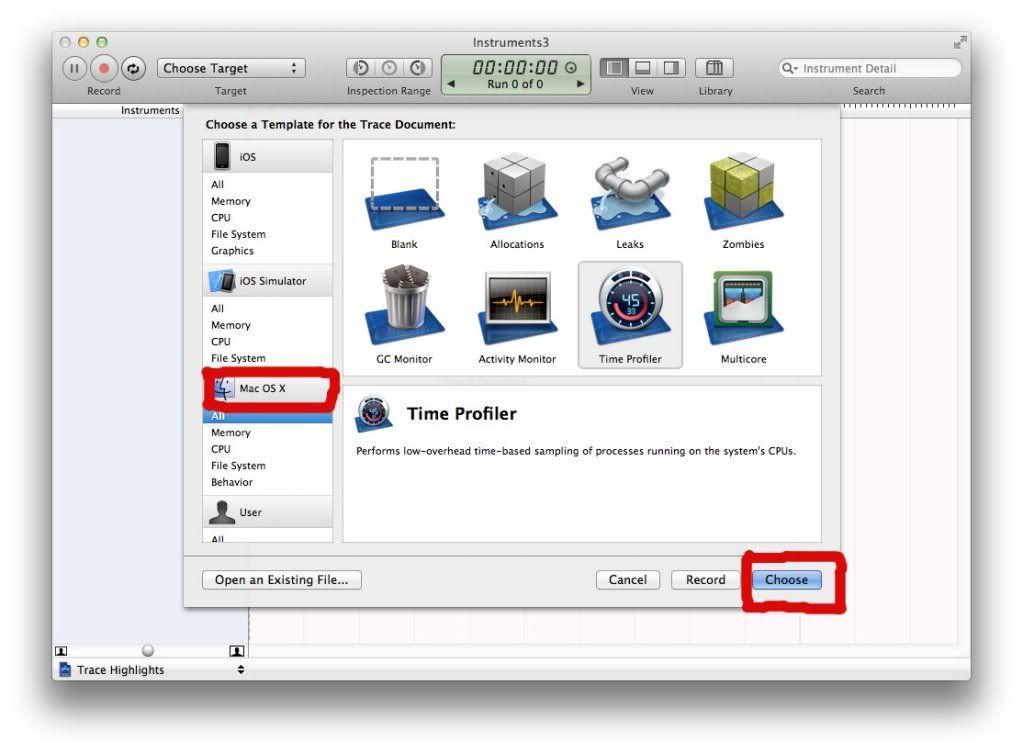Viewport: 1023px width, 753px height.
Task: Click the run timer display
Action: [515, 67]
